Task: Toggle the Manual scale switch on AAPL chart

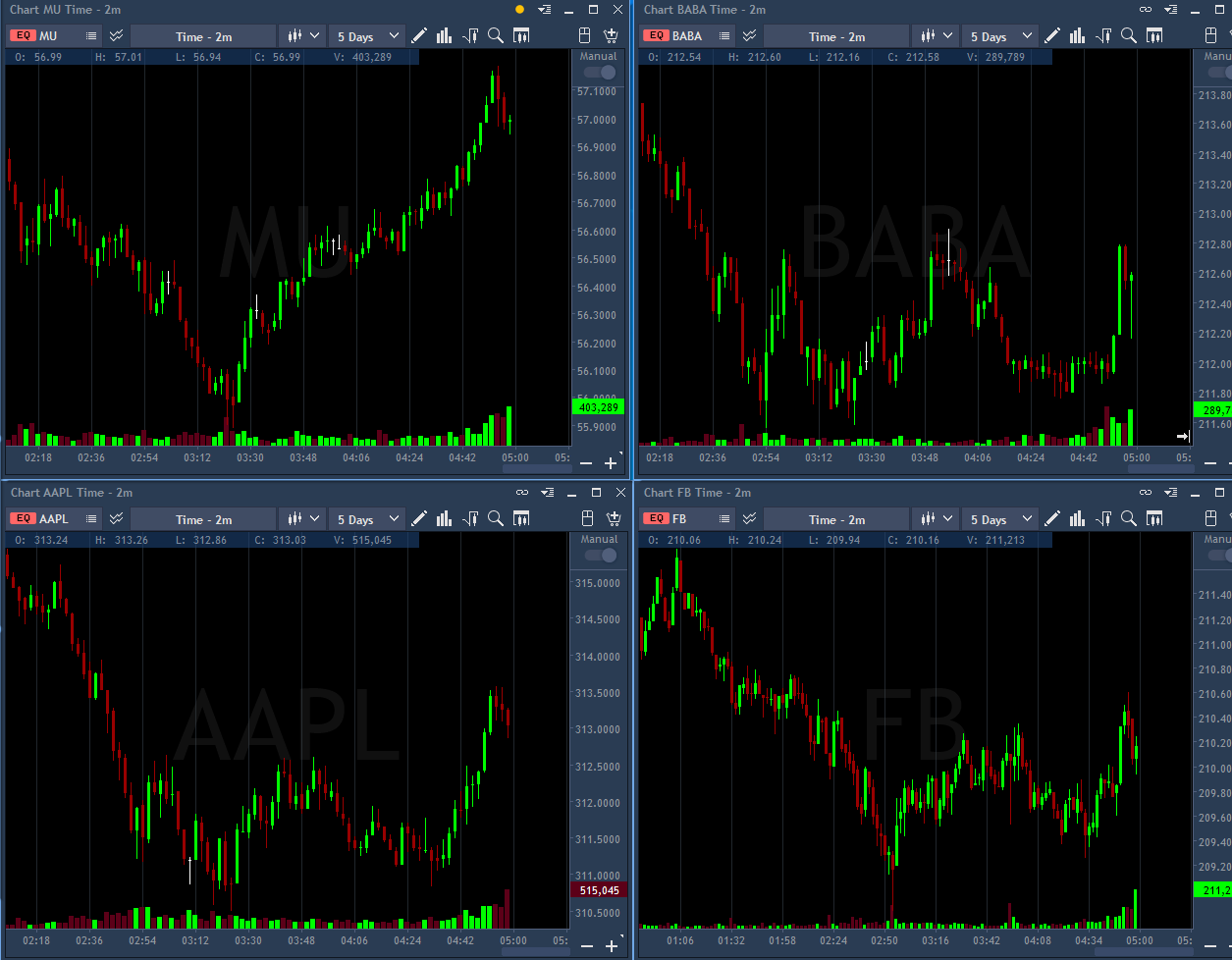Action: point(600,556)
